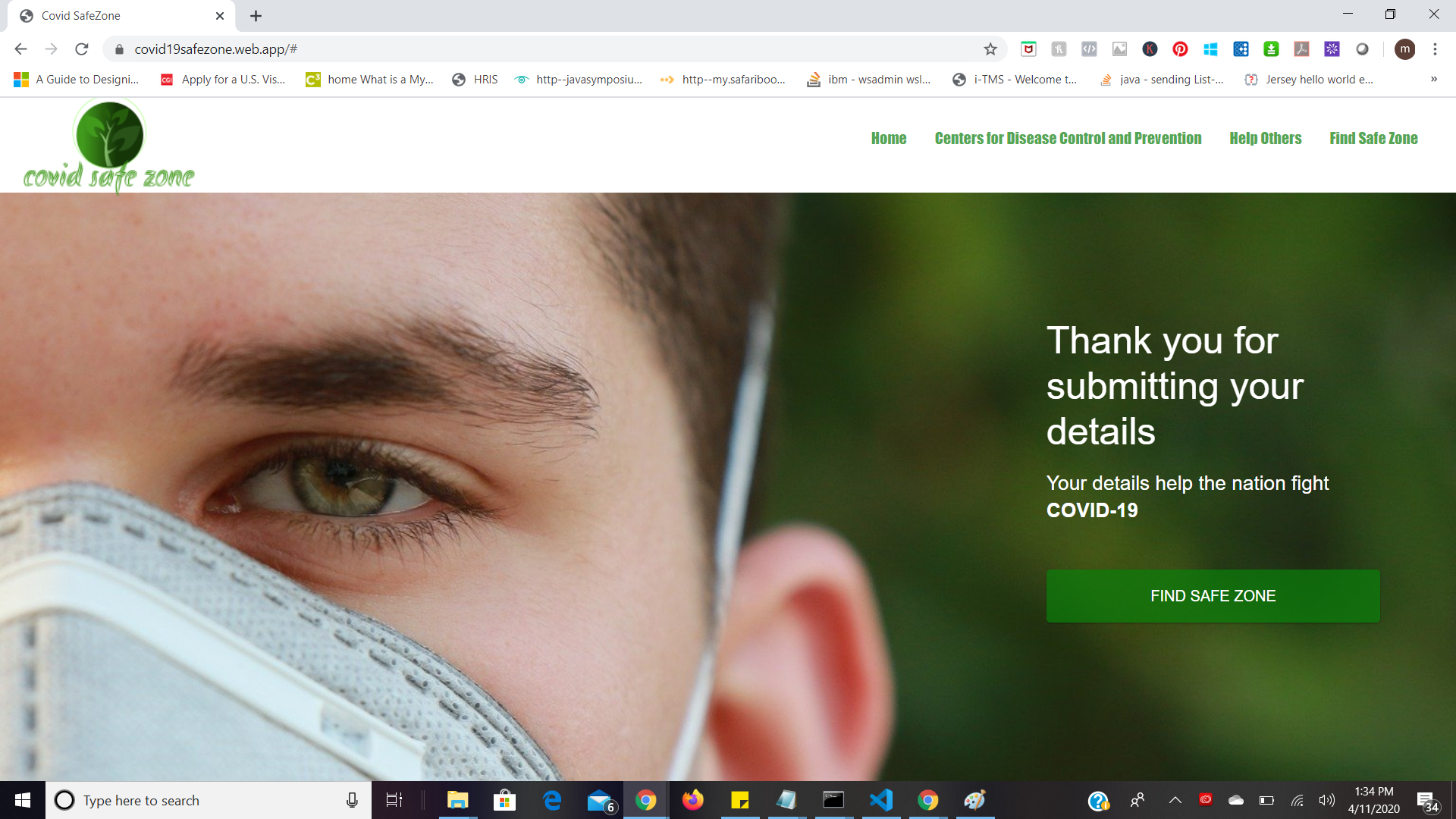This screenshot has width=1456, height=819.
Task: Open the Pocket extension icon
Action: pos(1028,49)
